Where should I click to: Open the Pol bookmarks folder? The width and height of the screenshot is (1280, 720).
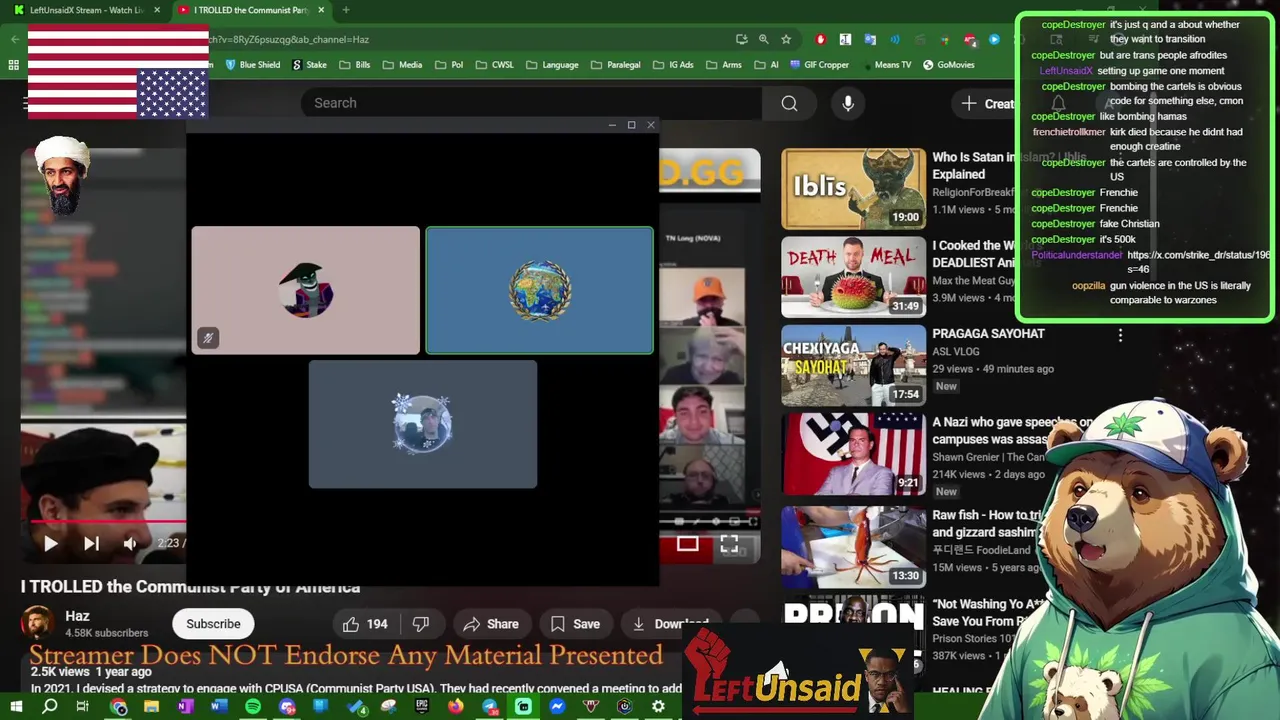click(449, 65)
